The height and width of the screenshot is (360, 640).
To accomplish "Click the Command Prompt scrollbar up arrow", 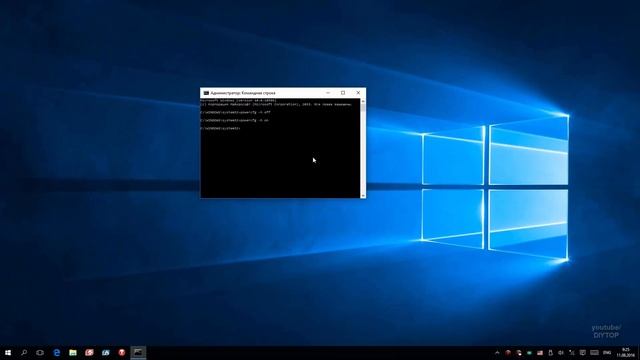I will [363, 101].
